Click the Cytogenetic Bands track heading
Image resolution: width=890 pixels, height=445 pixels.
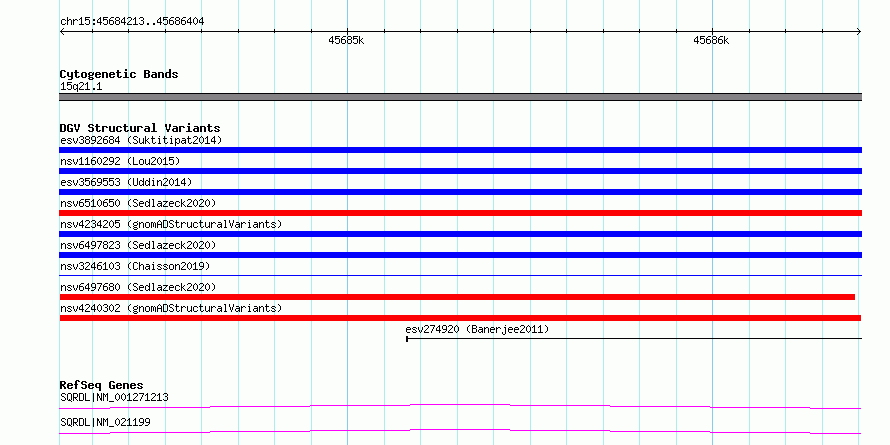[x=119, y=74]
